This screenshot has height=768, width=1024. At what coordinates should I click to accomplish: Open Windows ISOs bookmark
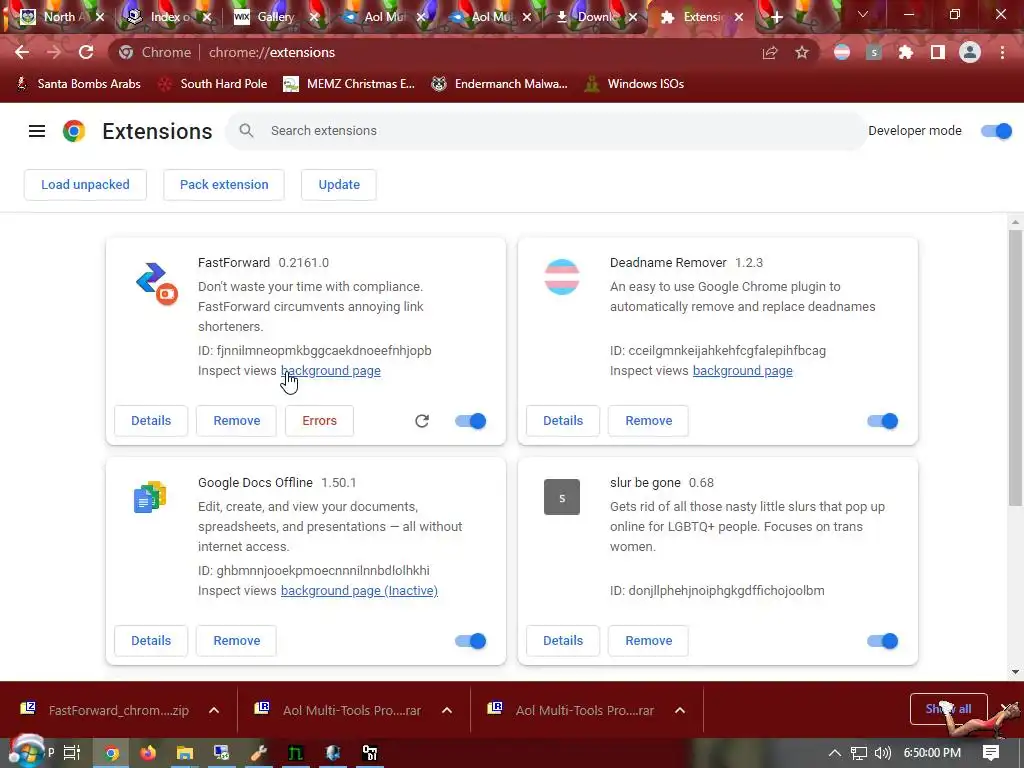coord(635,84)
